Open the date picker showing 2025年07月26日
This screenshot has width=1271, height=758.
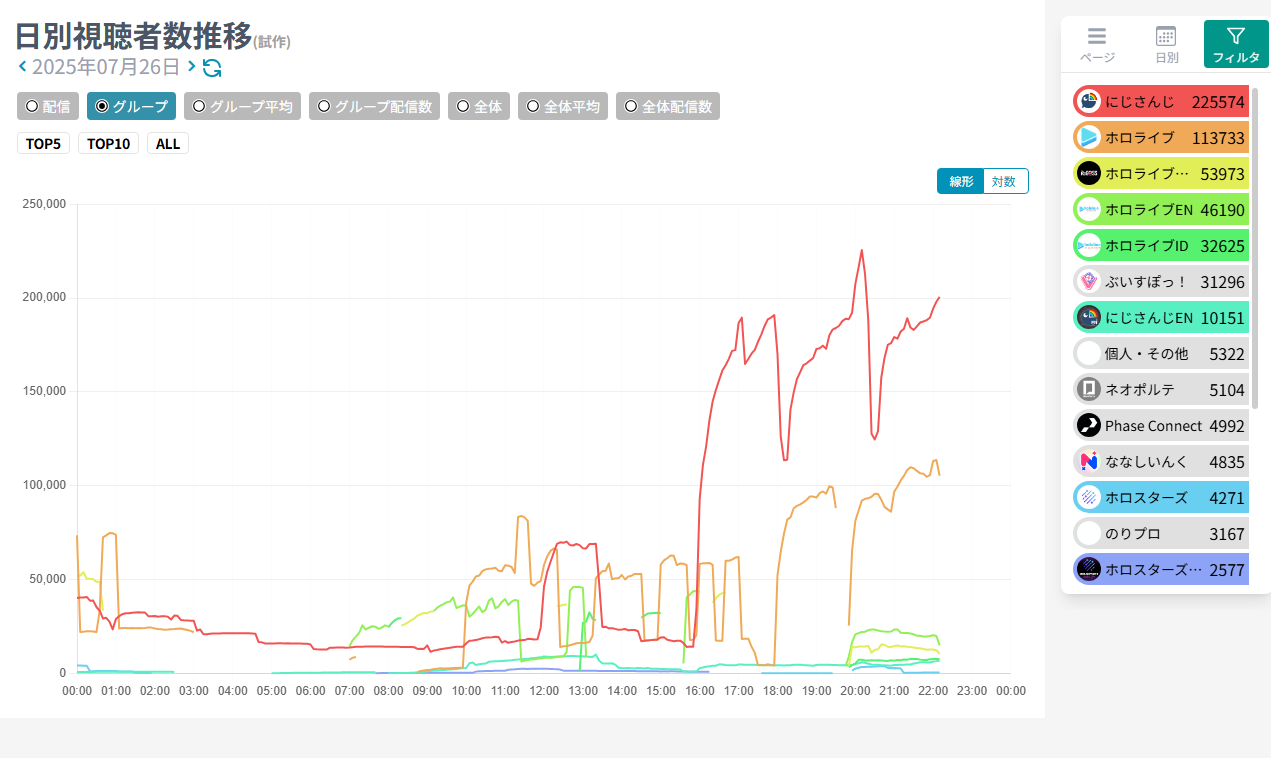(x=106, y=68)
